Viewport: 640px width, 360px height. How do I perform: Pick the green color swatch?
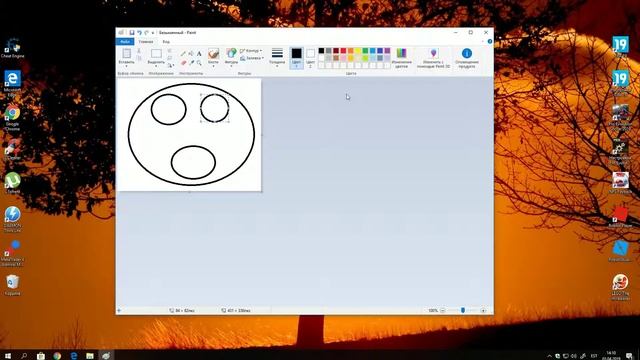click(365, 51)
